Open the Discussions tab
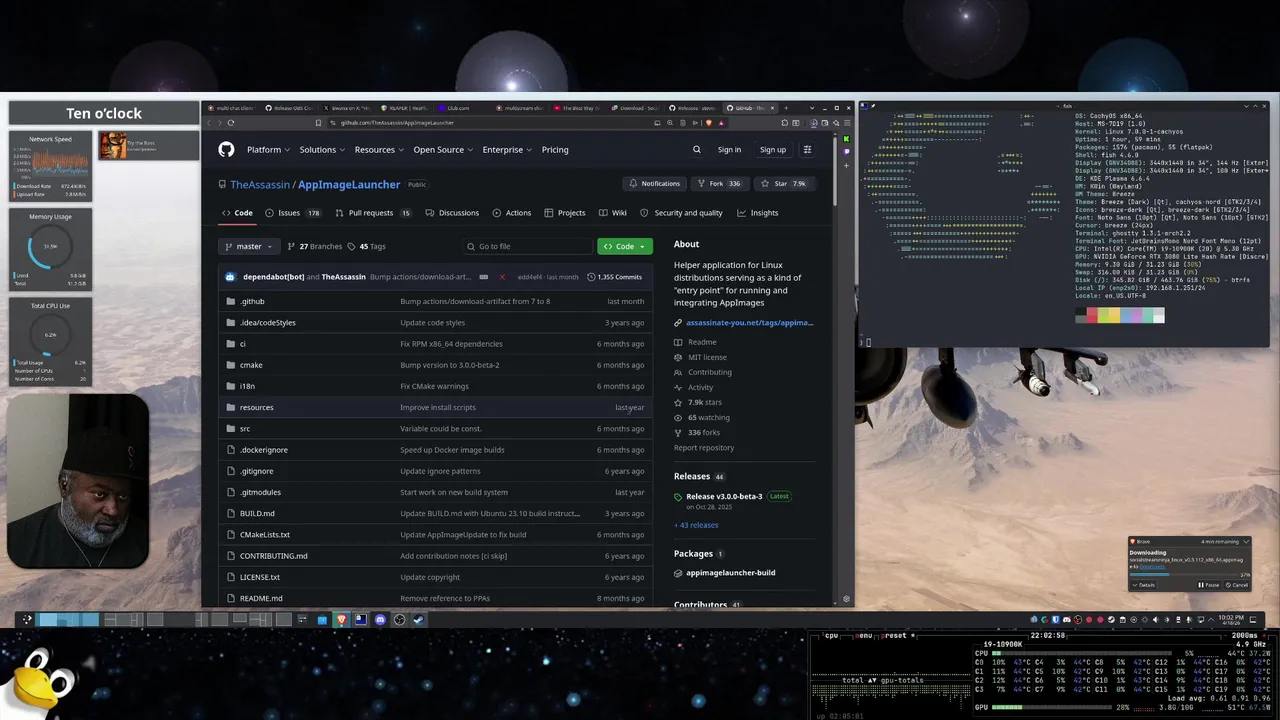 [x=452, y=213]
